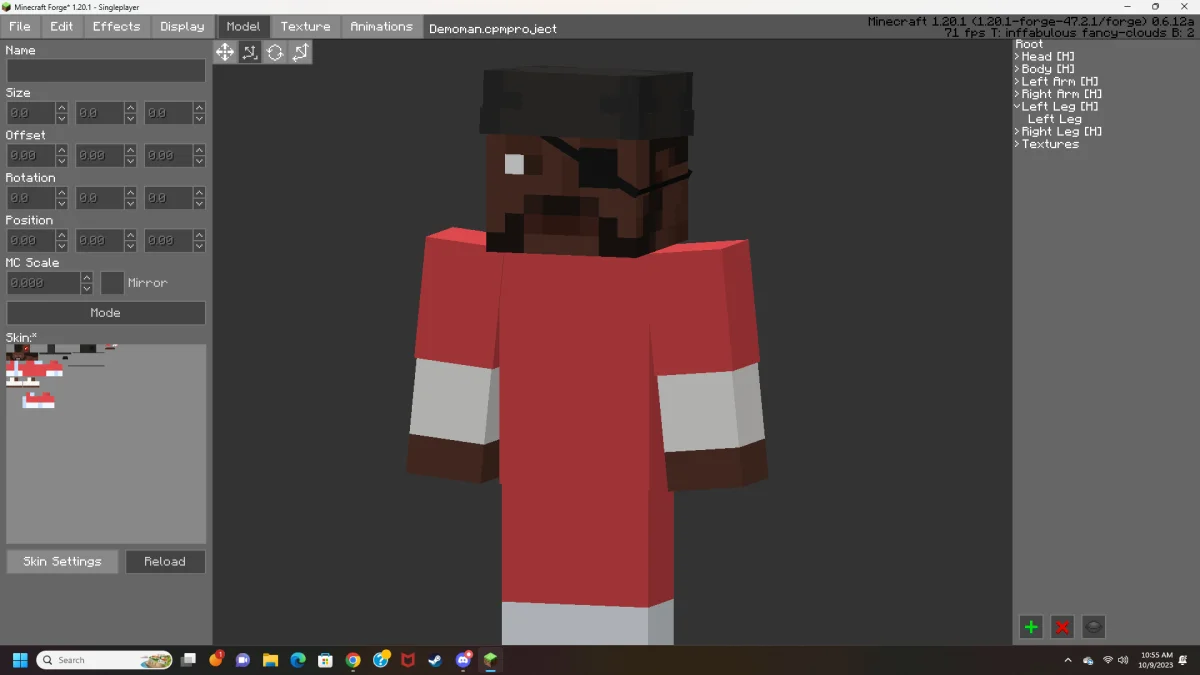Collapse the Left Leg [H] tree node
1200x675 pixels.
(x=1017, y=106)
